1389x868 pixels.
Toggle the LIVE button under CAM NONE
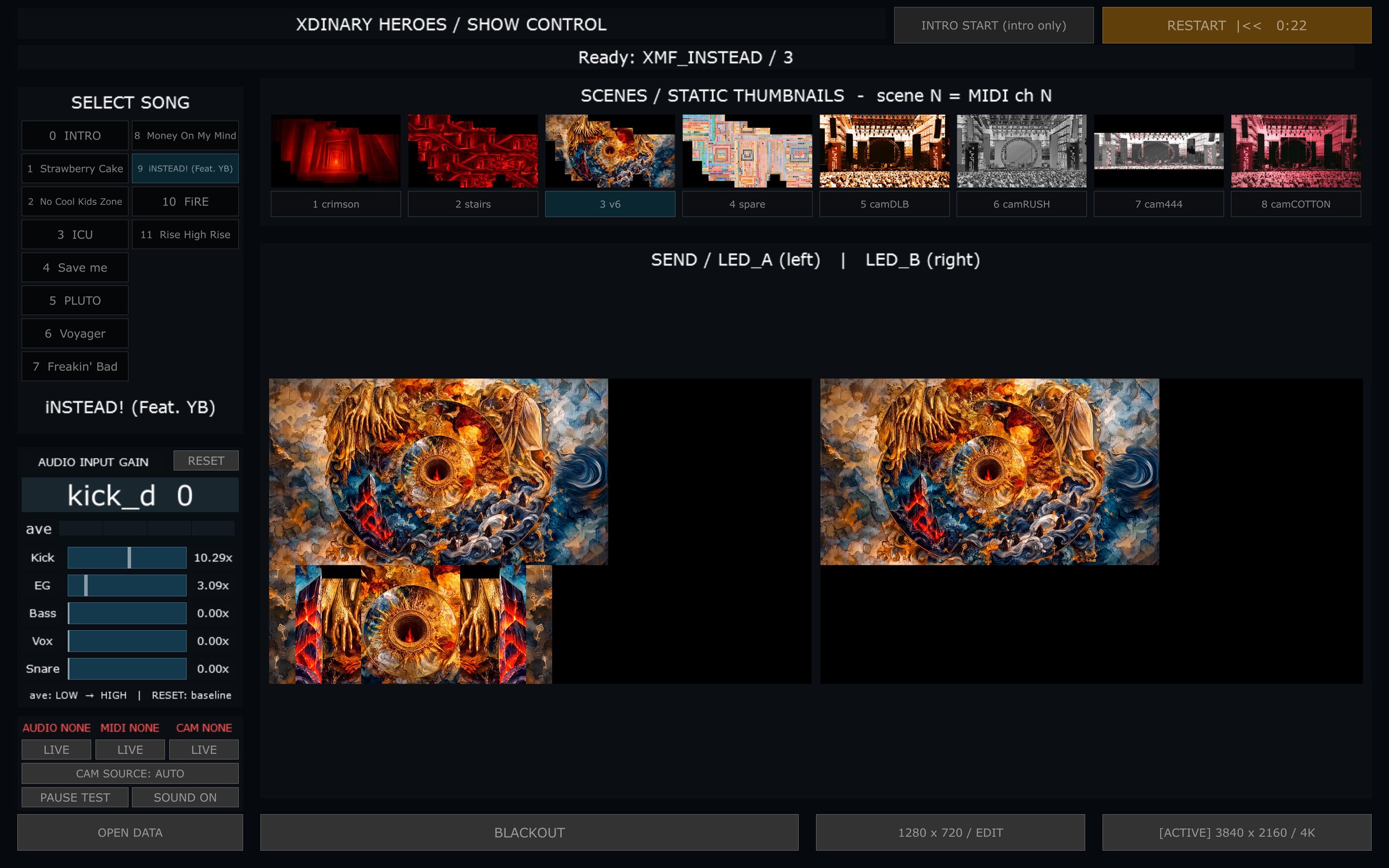click(204, 750)
